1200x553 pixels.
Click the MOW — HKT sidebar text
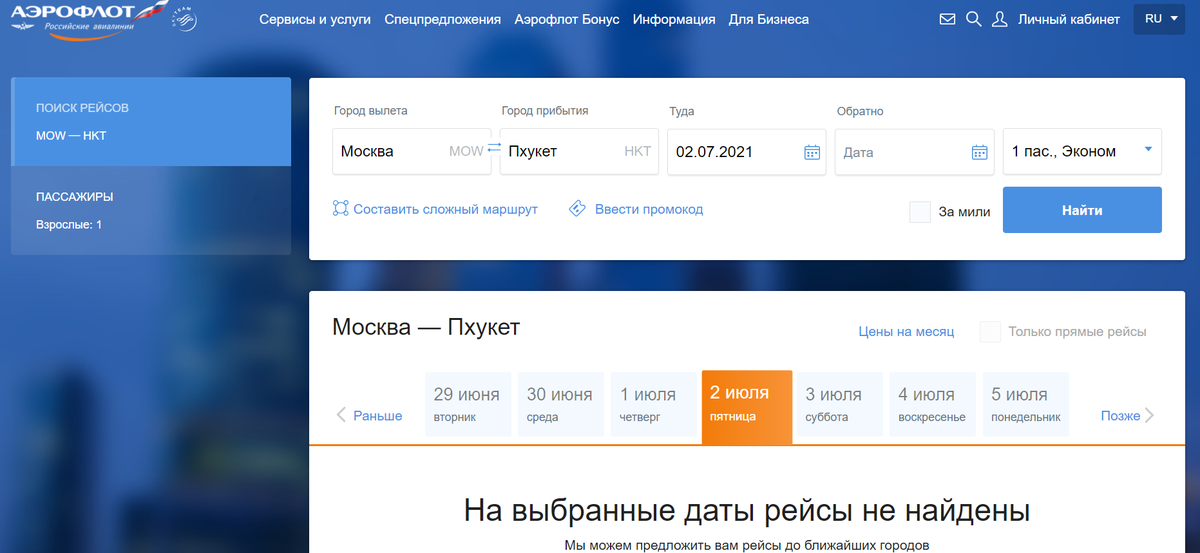(x=71, y=135)
